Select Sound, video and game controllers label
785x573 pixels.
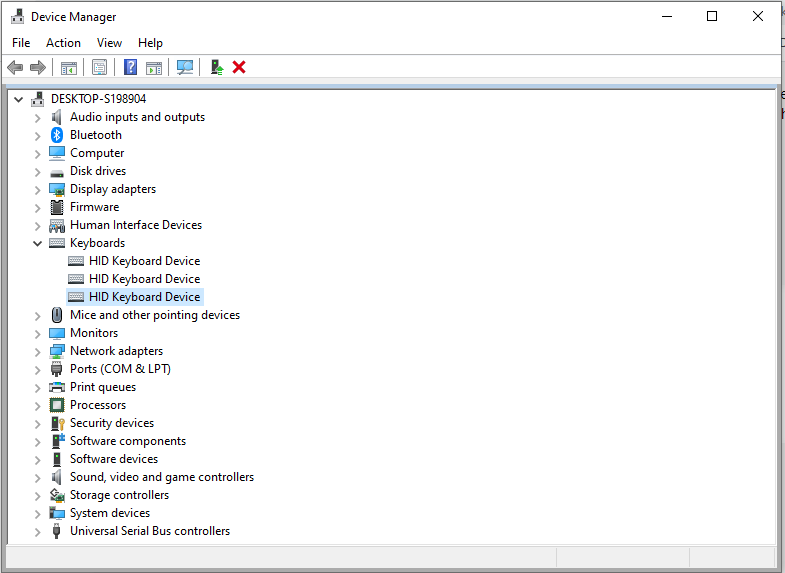162,477
